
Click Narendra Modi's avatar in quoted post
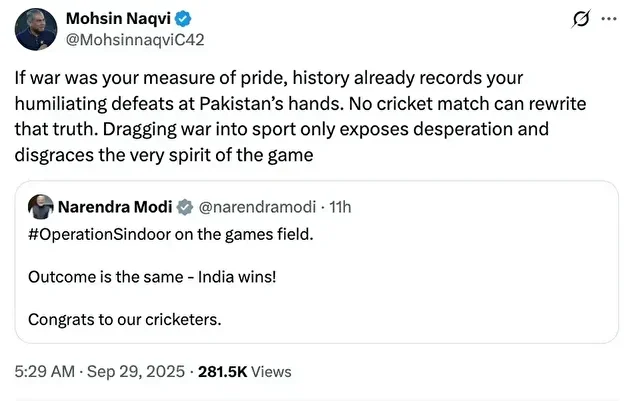coord(41,207)
